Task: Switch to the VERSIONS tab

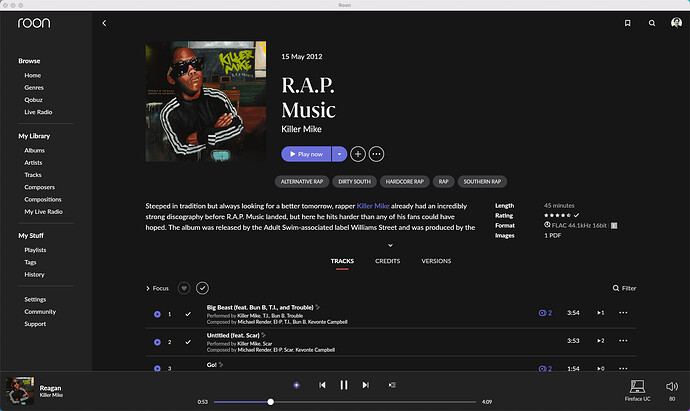Action: tap(436, 261)
